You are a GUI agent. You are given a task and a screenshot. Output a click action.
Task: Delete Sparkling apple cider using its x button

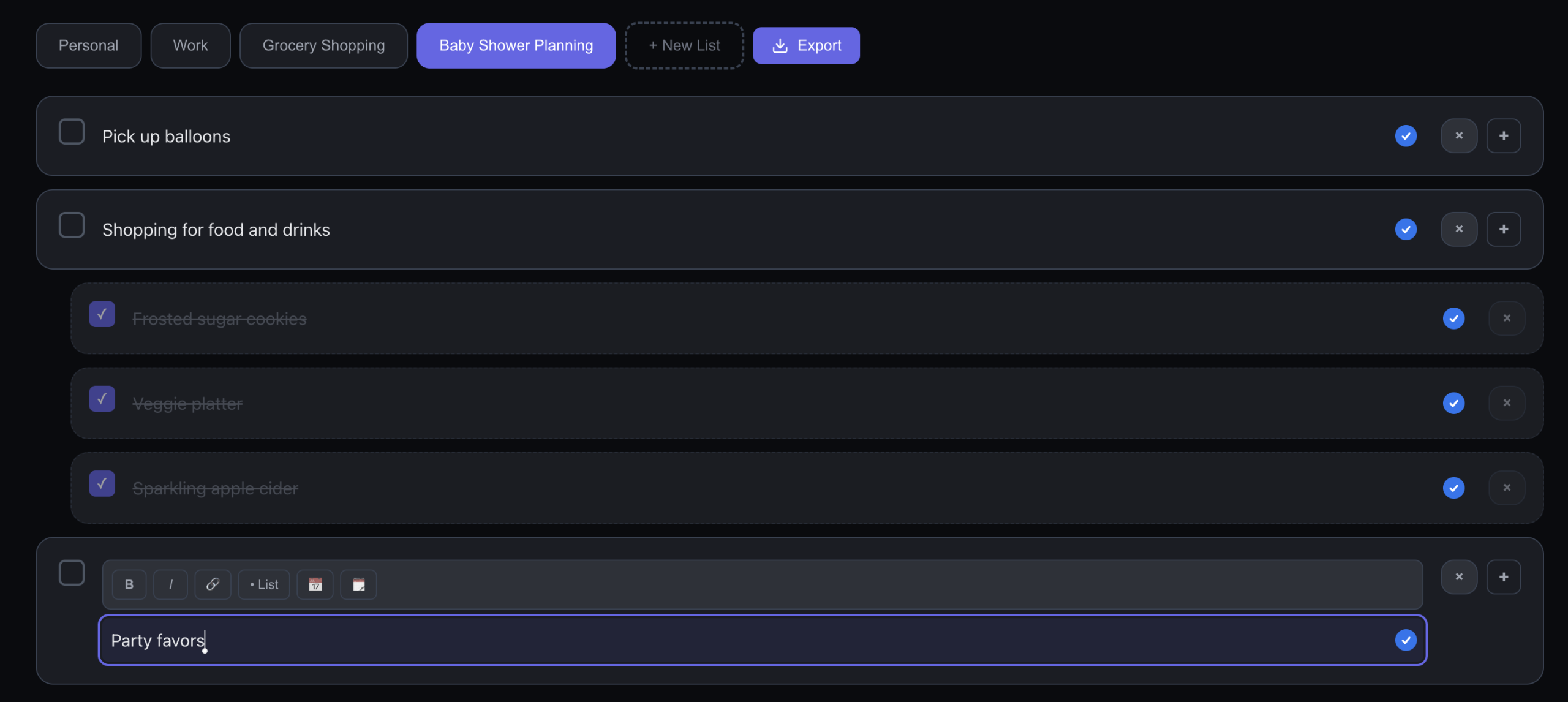tap(1507, 488)
